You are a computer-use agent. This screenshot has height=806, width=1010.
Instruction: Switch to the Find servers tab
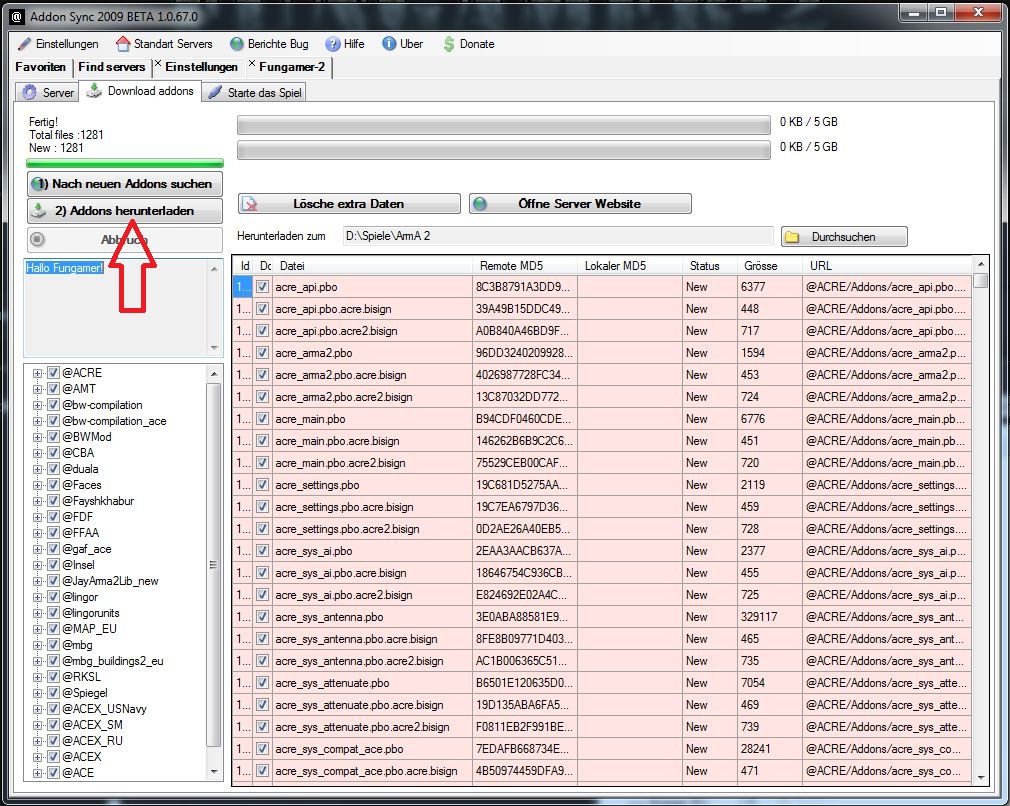click(111, 67)
